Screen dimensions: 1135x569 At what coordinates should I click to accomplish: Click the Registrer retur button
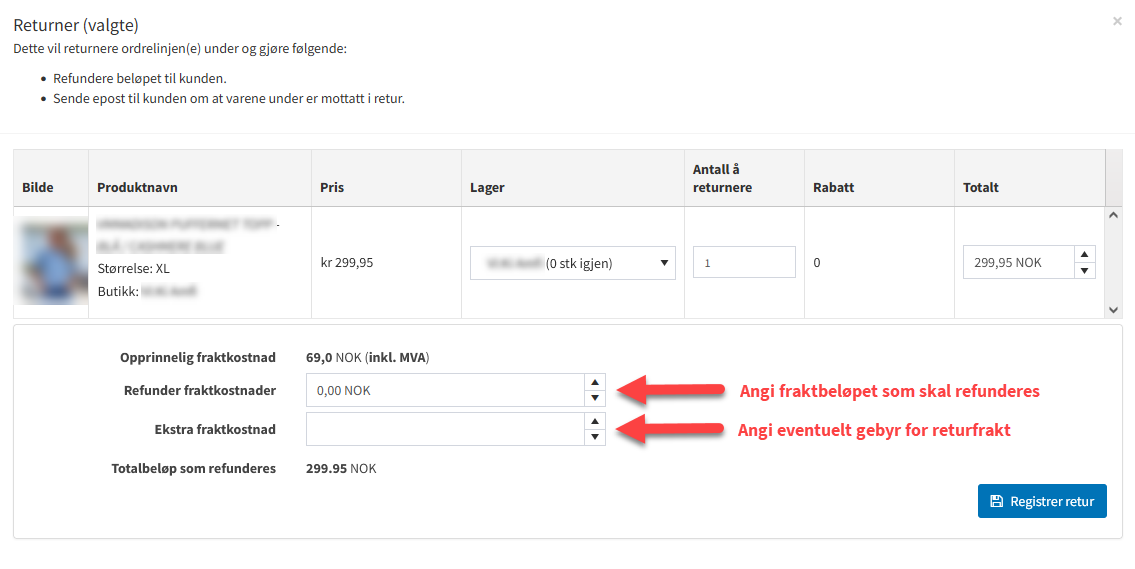coord(1041,501)
